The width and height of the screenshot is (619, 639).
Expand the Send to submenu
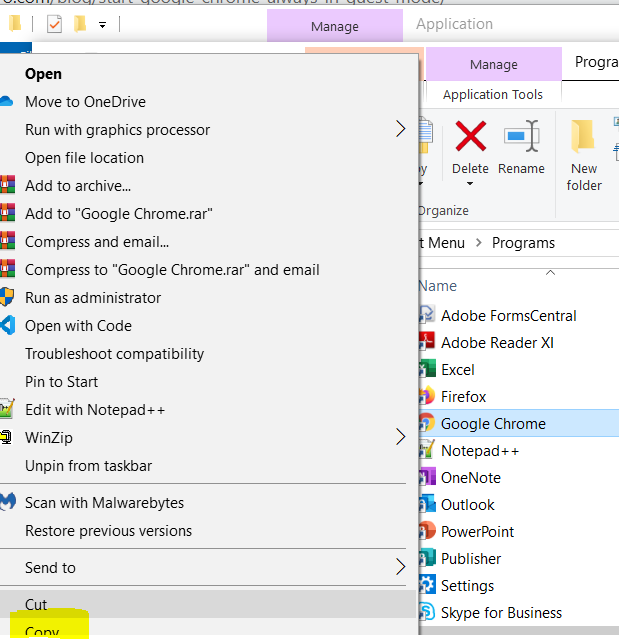pyautogui.click(x=400, y=567)
